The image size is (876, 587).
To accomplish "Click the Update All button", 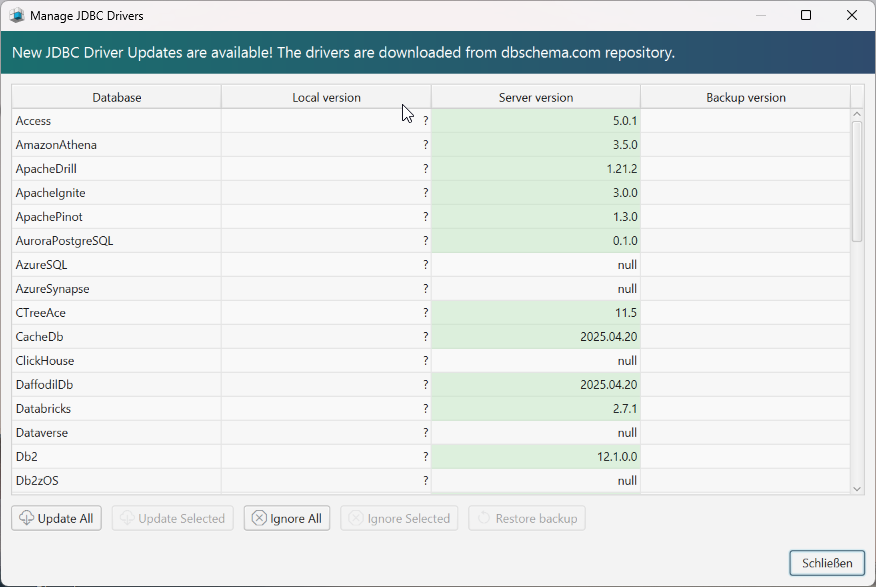I will click(56, 518).
